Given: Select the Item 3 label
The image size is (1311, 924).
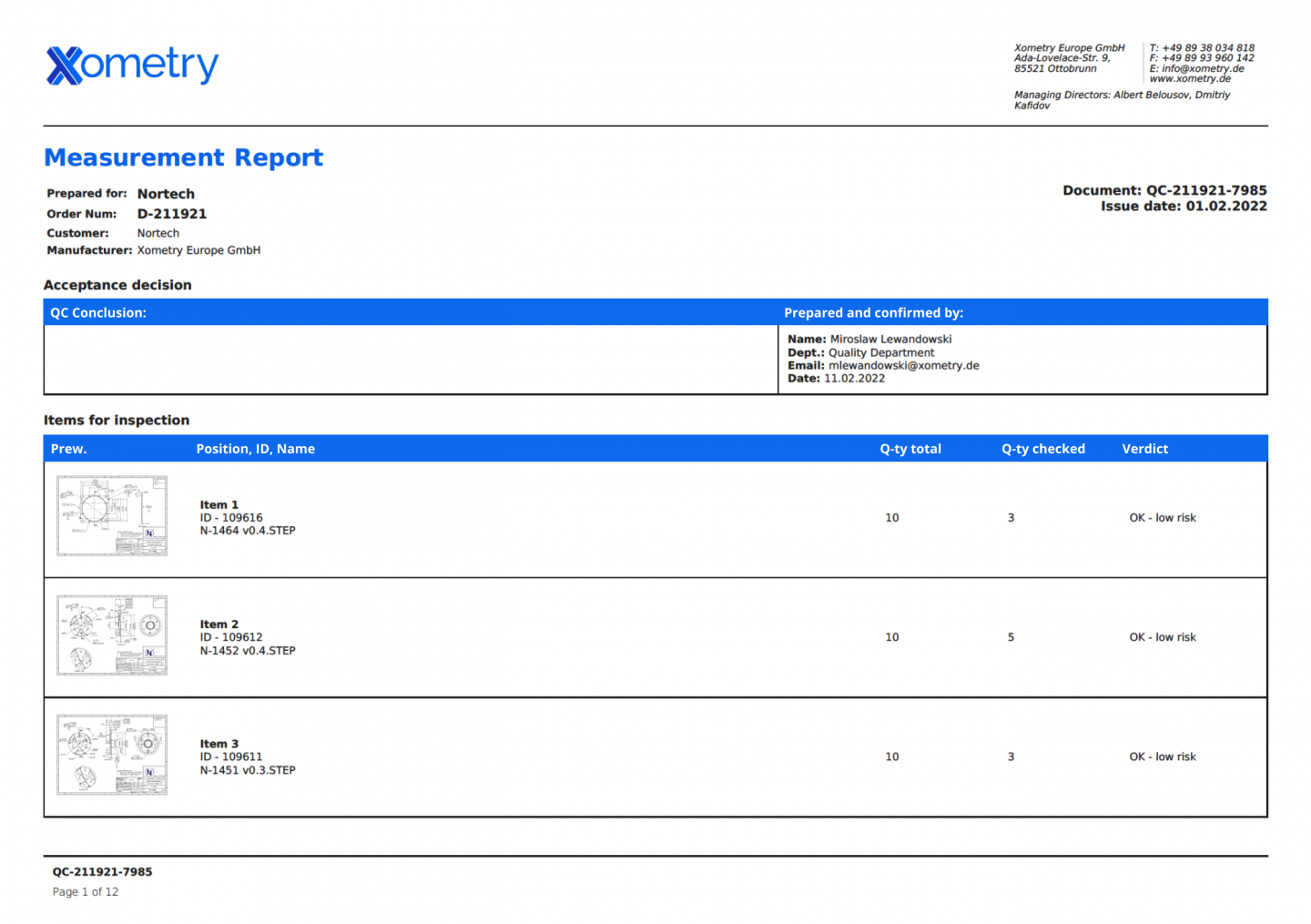Looking at the screenshot, I should click(219, 744).
